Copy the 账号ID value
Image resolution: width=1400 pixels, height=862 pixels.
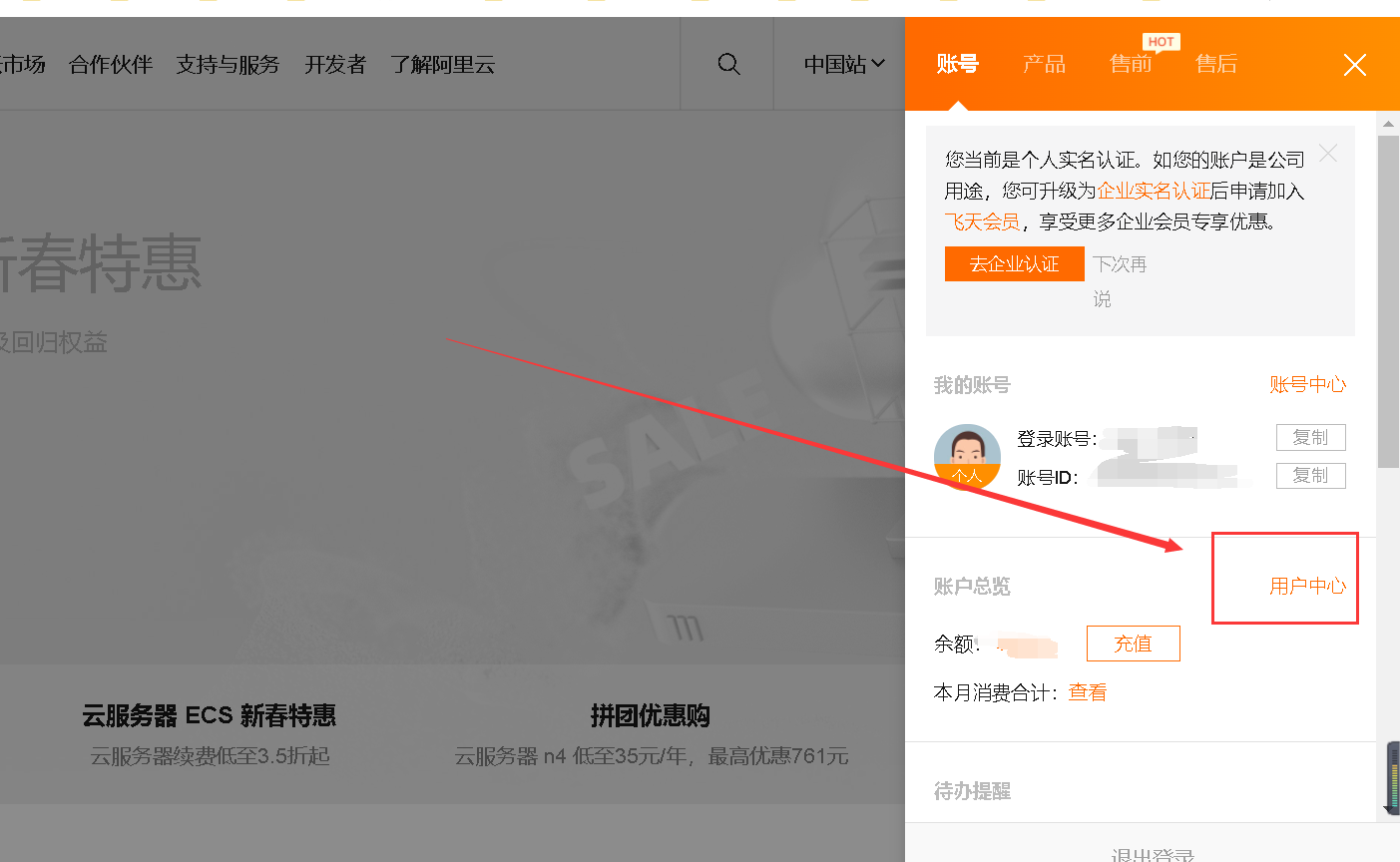click(x=1310, y=476)
